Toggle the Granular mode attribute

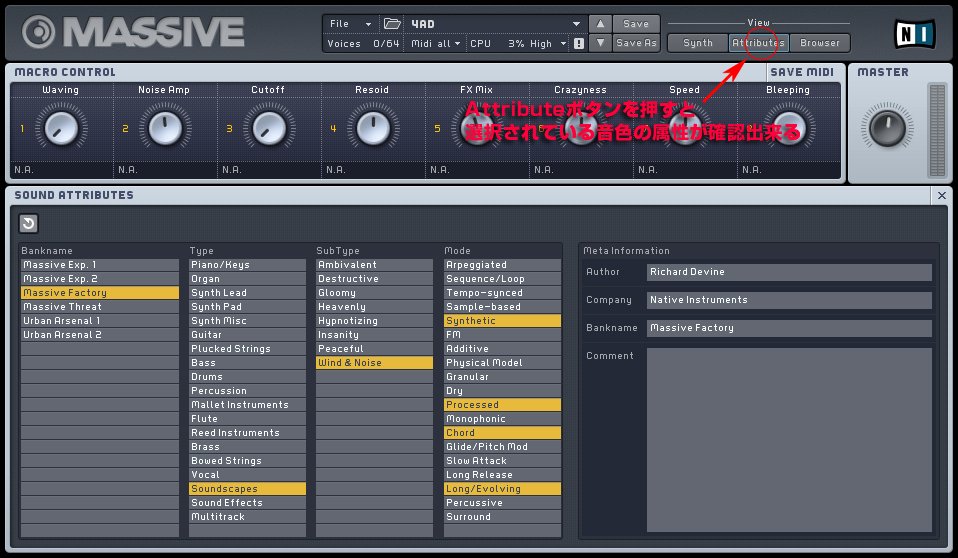point(502,377)
